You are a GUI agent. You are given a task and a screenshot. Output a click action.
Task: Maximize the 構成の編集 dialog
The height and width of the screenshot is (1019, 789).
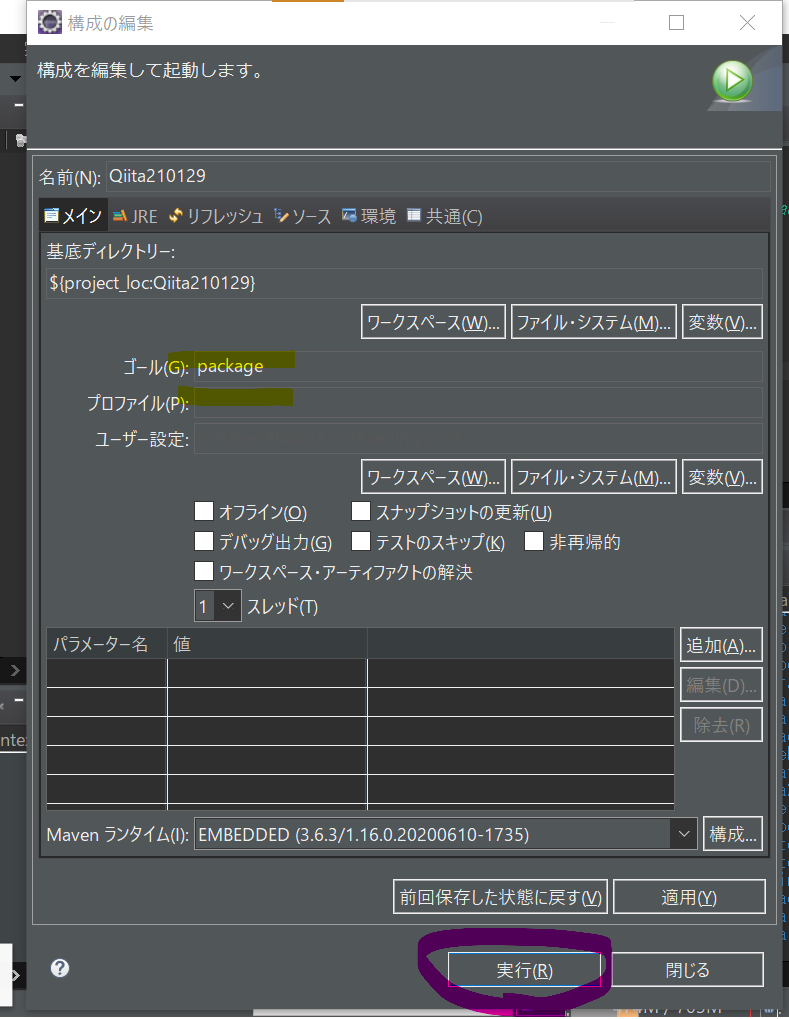677,23
